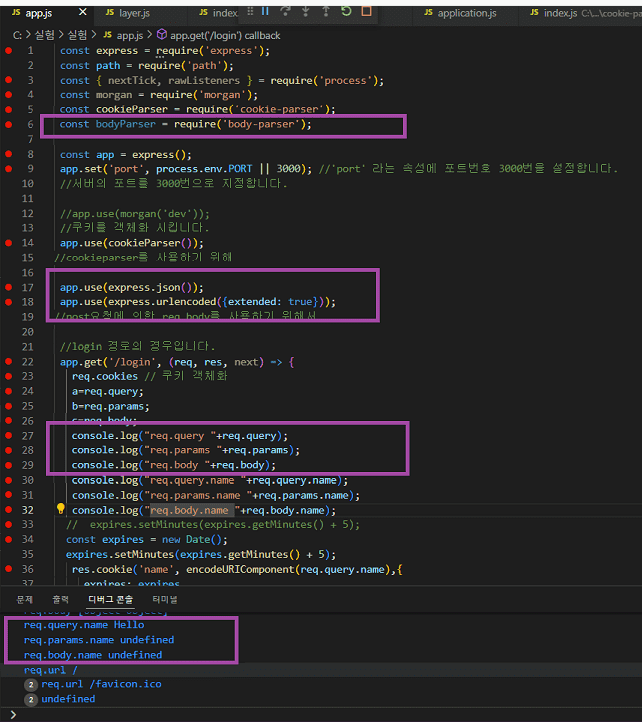Click the count badge next to undefined output
Image resolution: width=642 pixels, height=722 pixels.
click(30, 700)
